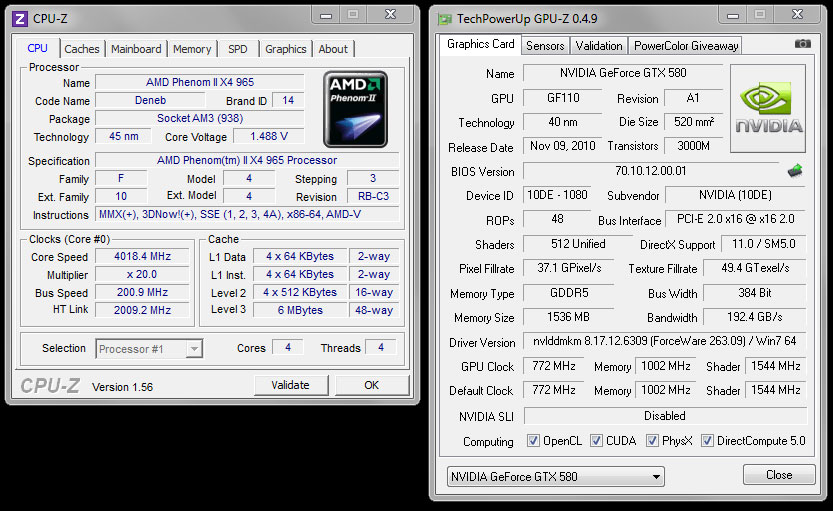Screen dimensions: 833x511
Task: Click the Shaders value 512 Unified
Action: [578, 244]
